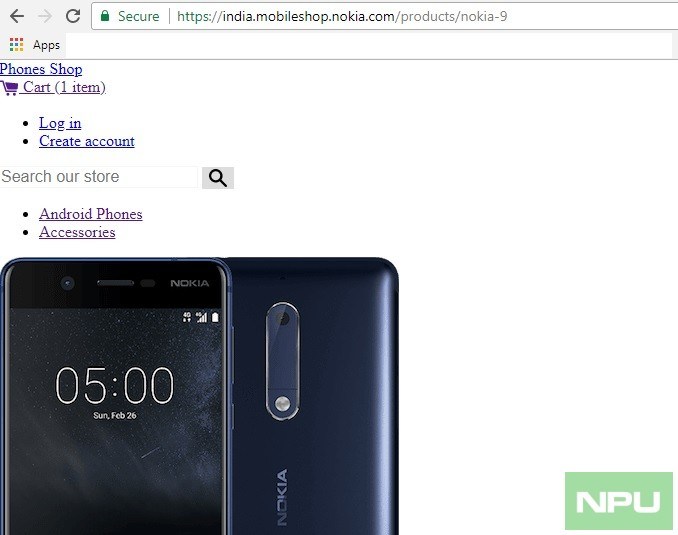
Task: Click the Nokia phone front image
Action: pos(116,396)
